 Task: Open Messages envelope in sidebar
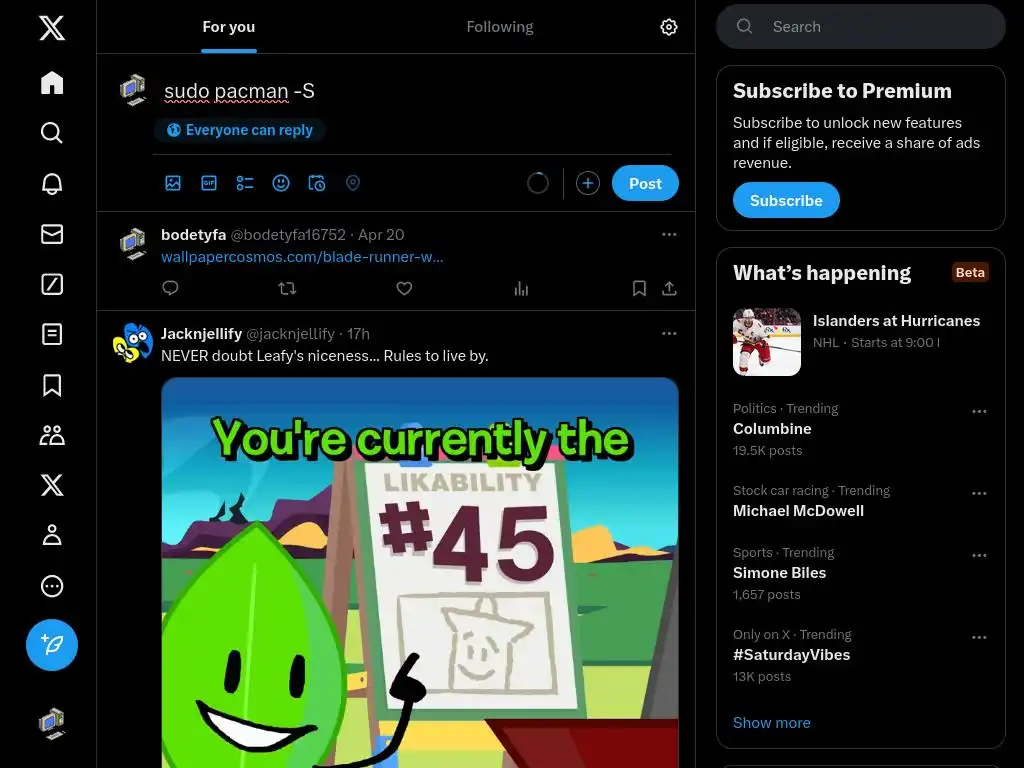52,234
